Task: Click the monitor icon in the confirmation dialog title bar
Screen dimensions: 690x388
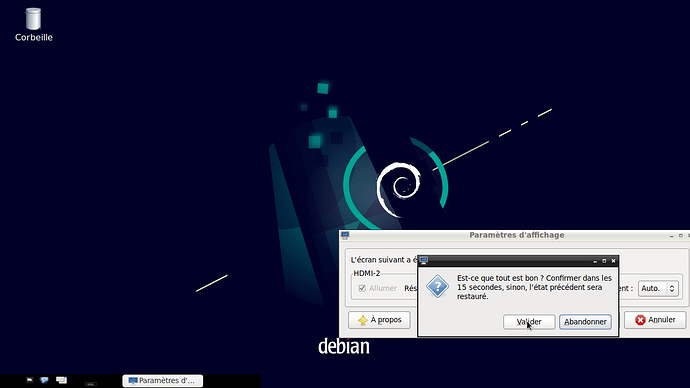Action: point(424,260)
